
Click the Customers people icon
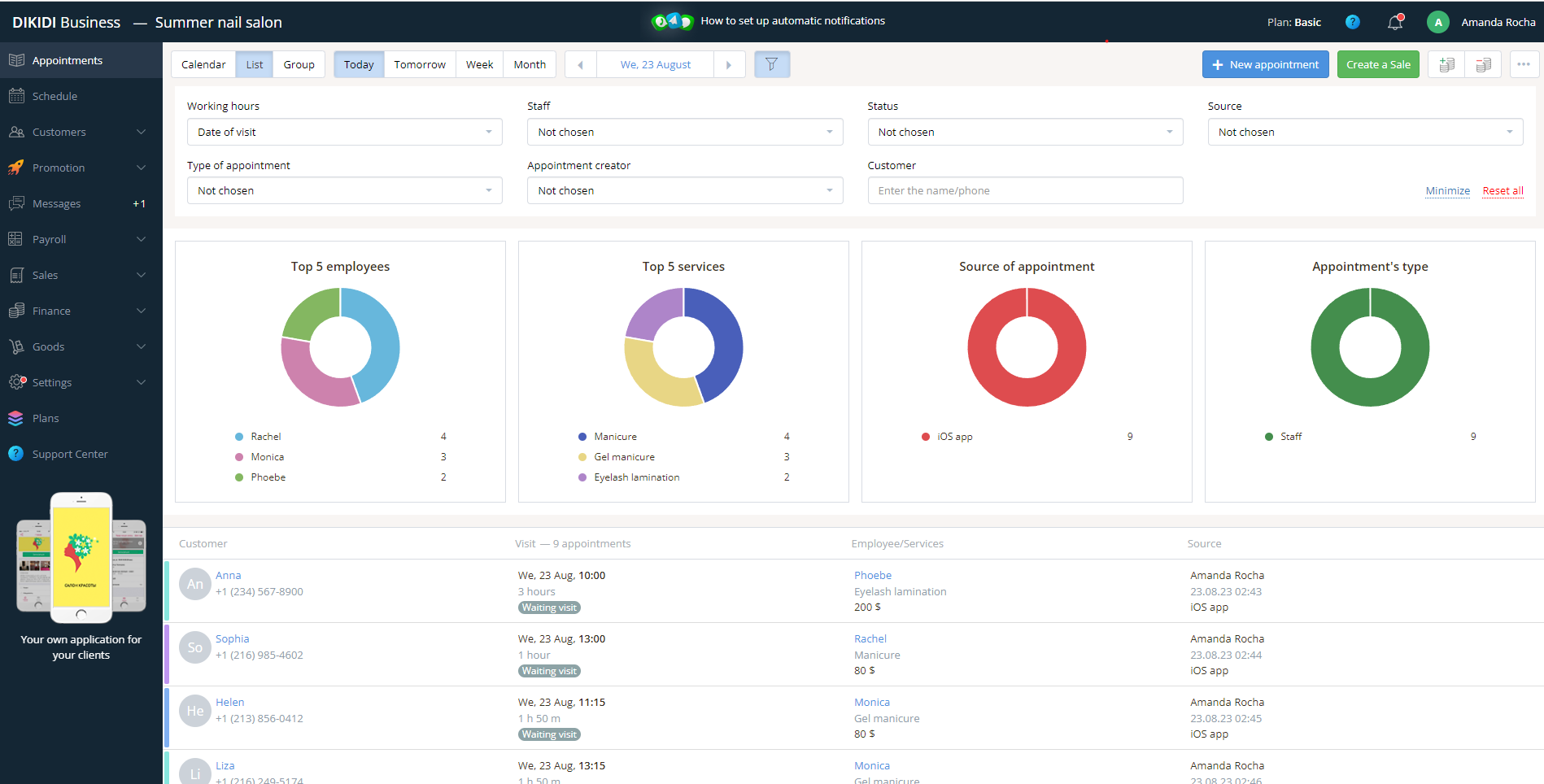tap(16, 132)
